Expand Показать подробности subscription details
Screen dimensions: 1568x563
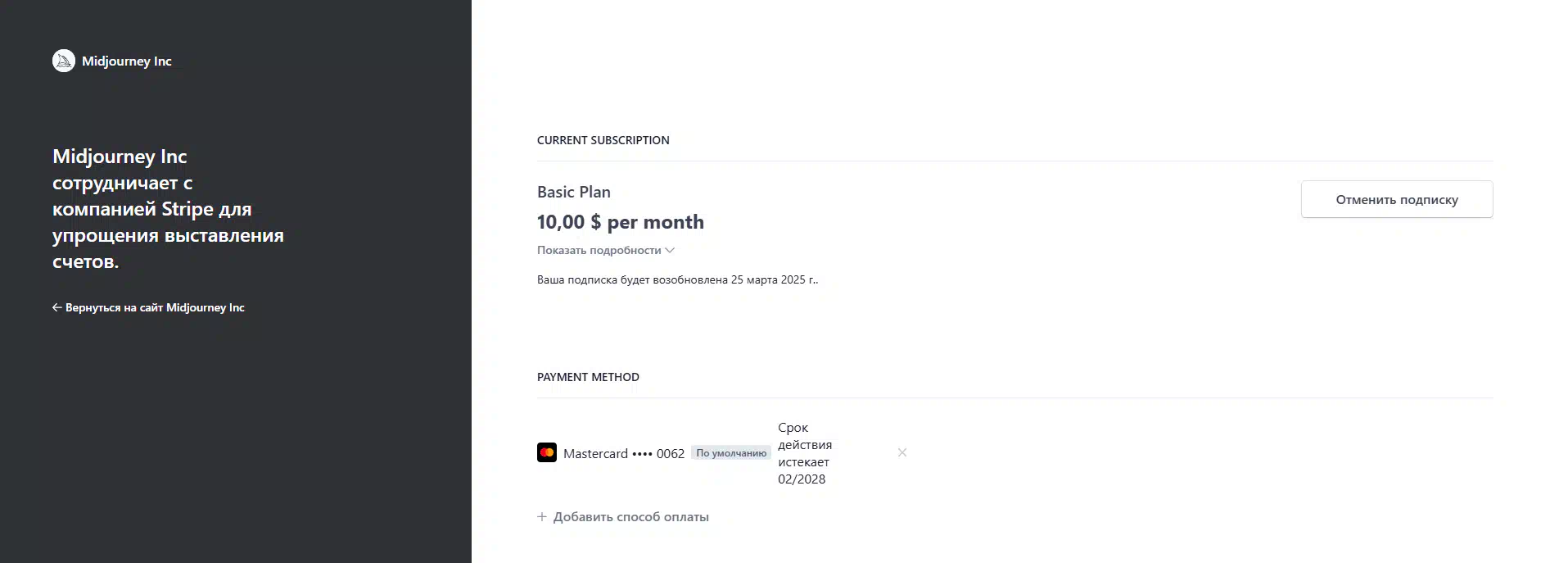tap(606, 250)
